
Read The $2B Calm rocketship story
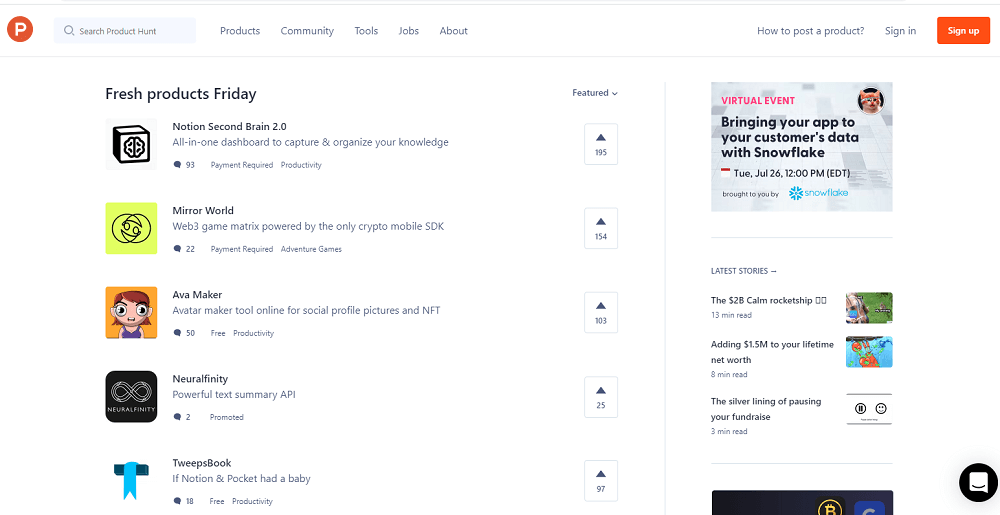[x=768, y=300]
